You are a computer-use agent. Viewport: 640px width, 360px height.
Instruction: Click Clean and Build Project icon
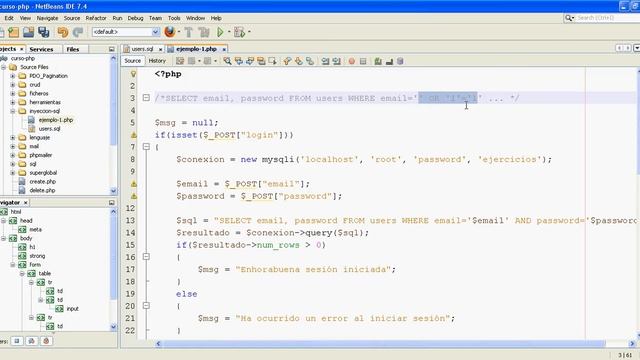(x=204, y=32)
